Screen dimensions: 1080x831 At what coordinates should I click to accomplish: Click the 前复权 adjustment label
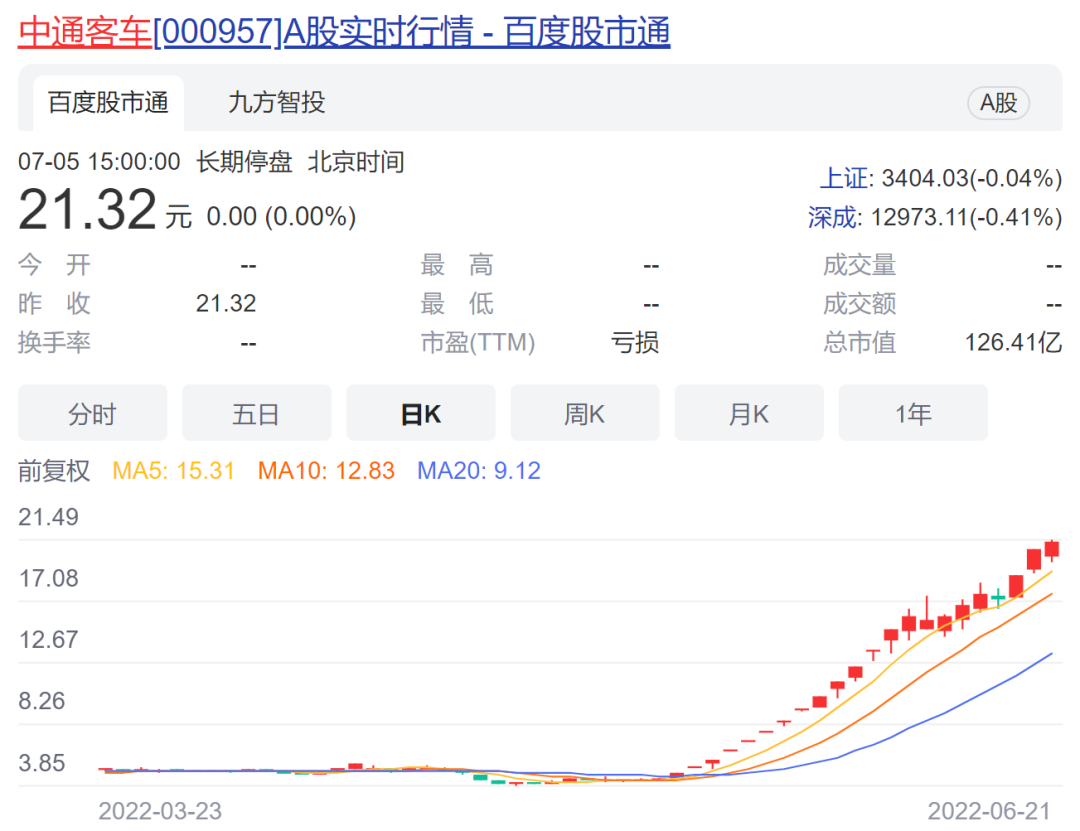pyautogui.click(x=54, y=471)
